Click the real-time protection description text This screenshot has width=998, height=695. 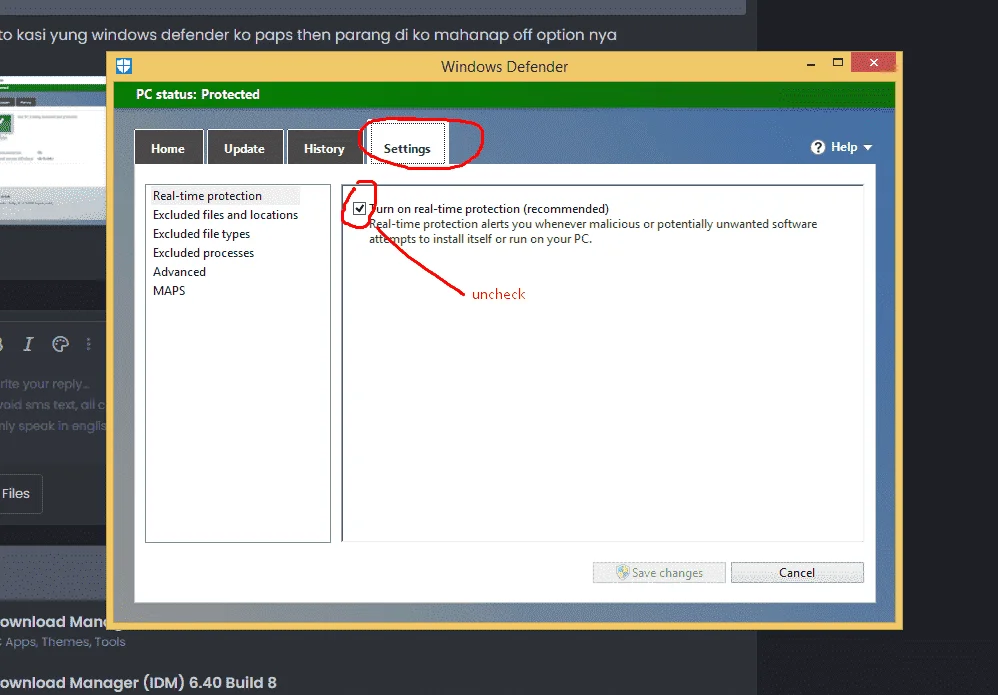(x=593, y=232)
